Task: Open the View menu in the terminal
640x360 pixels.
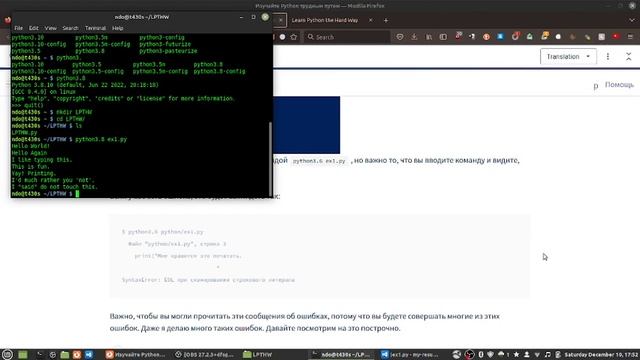Action: pos(51,28)
